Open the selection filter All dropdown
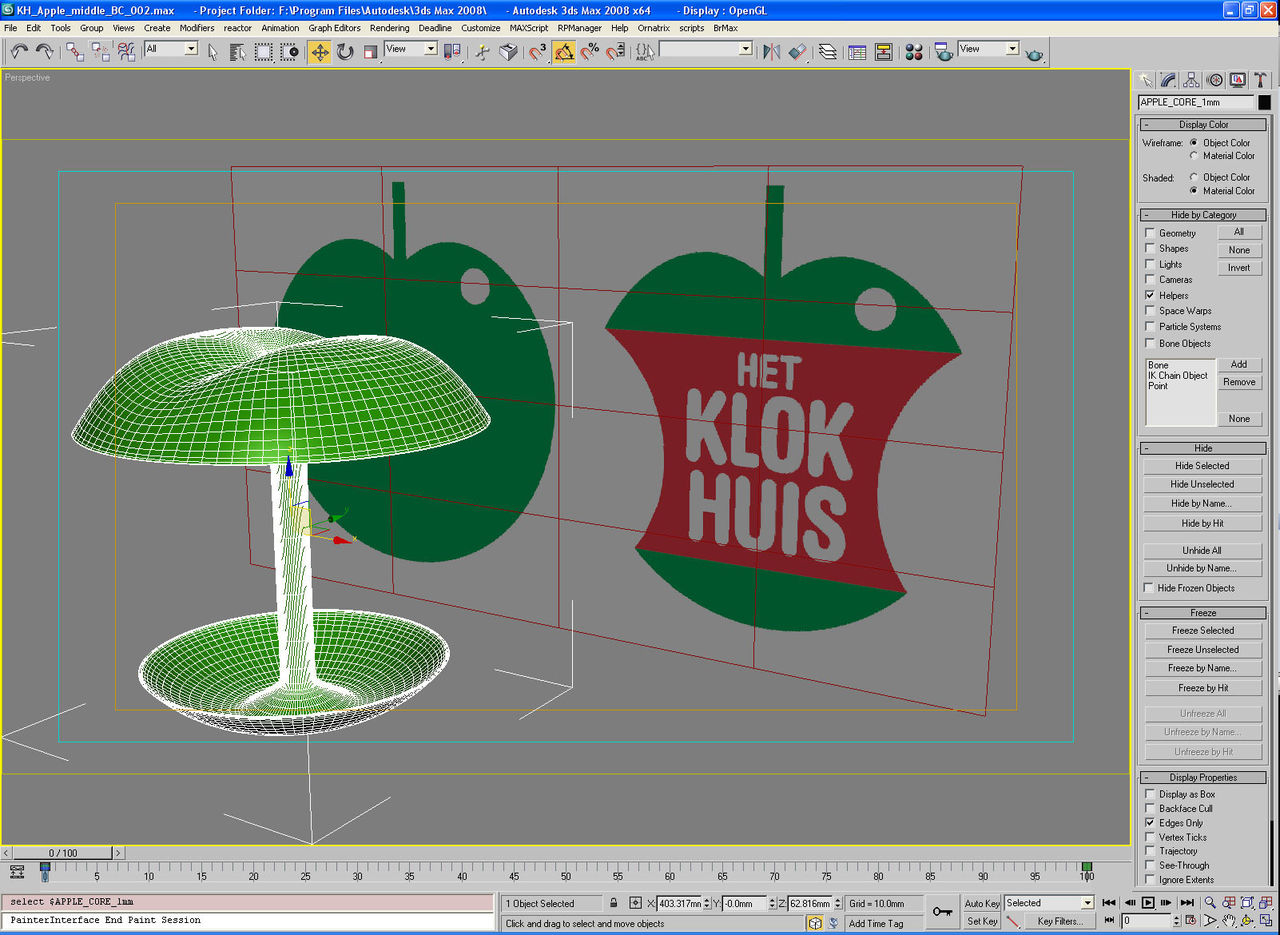This screenshot has width=1280, height=935. pos(171,49)
